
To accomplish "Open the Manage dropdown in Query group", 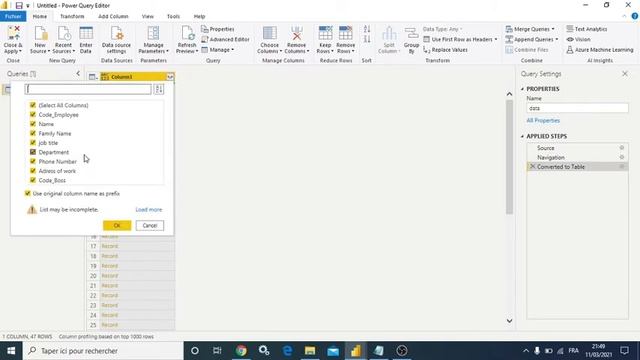I will click(x=218, y=50).
